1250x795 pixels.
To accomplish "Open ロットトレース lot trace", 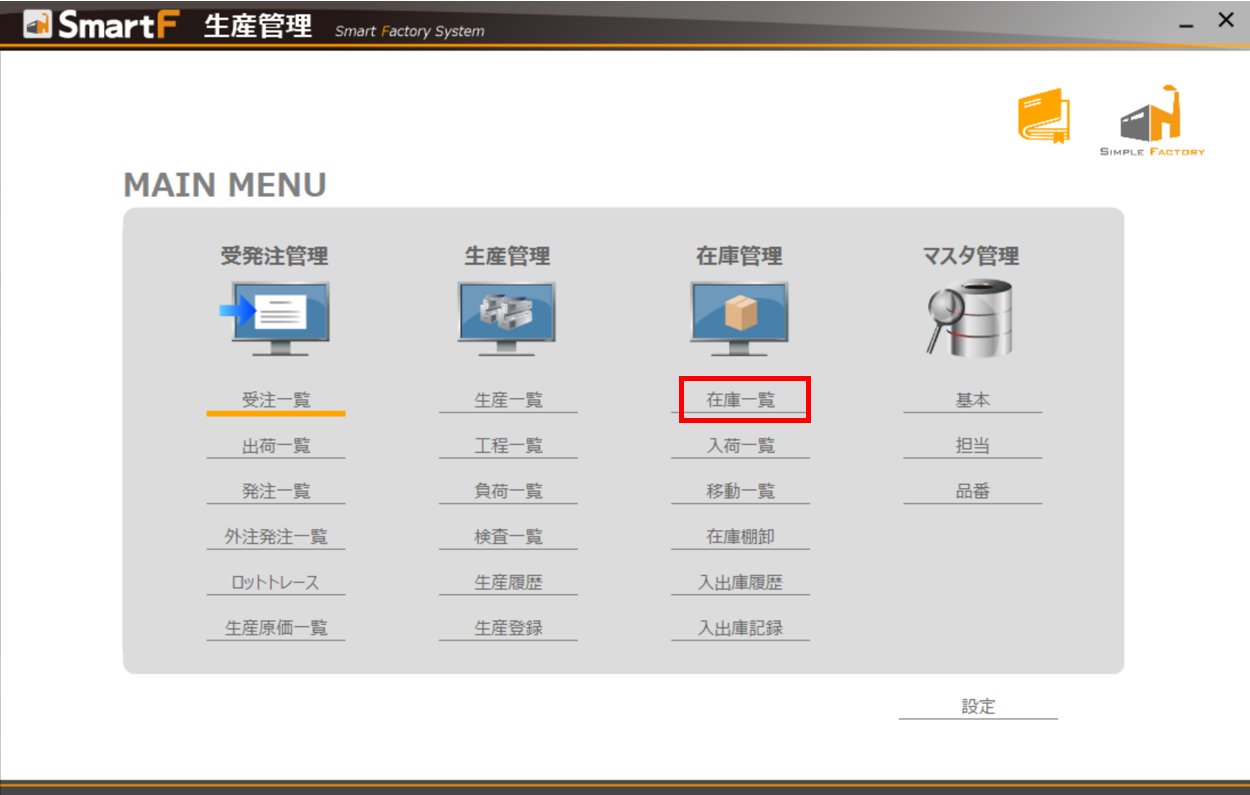I will click(x=276, y=583).
